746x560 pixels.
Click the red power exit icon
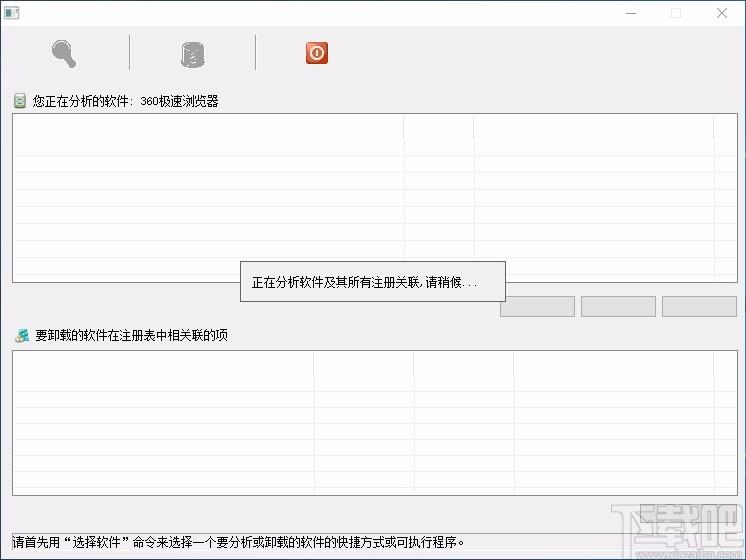point(317,53)
